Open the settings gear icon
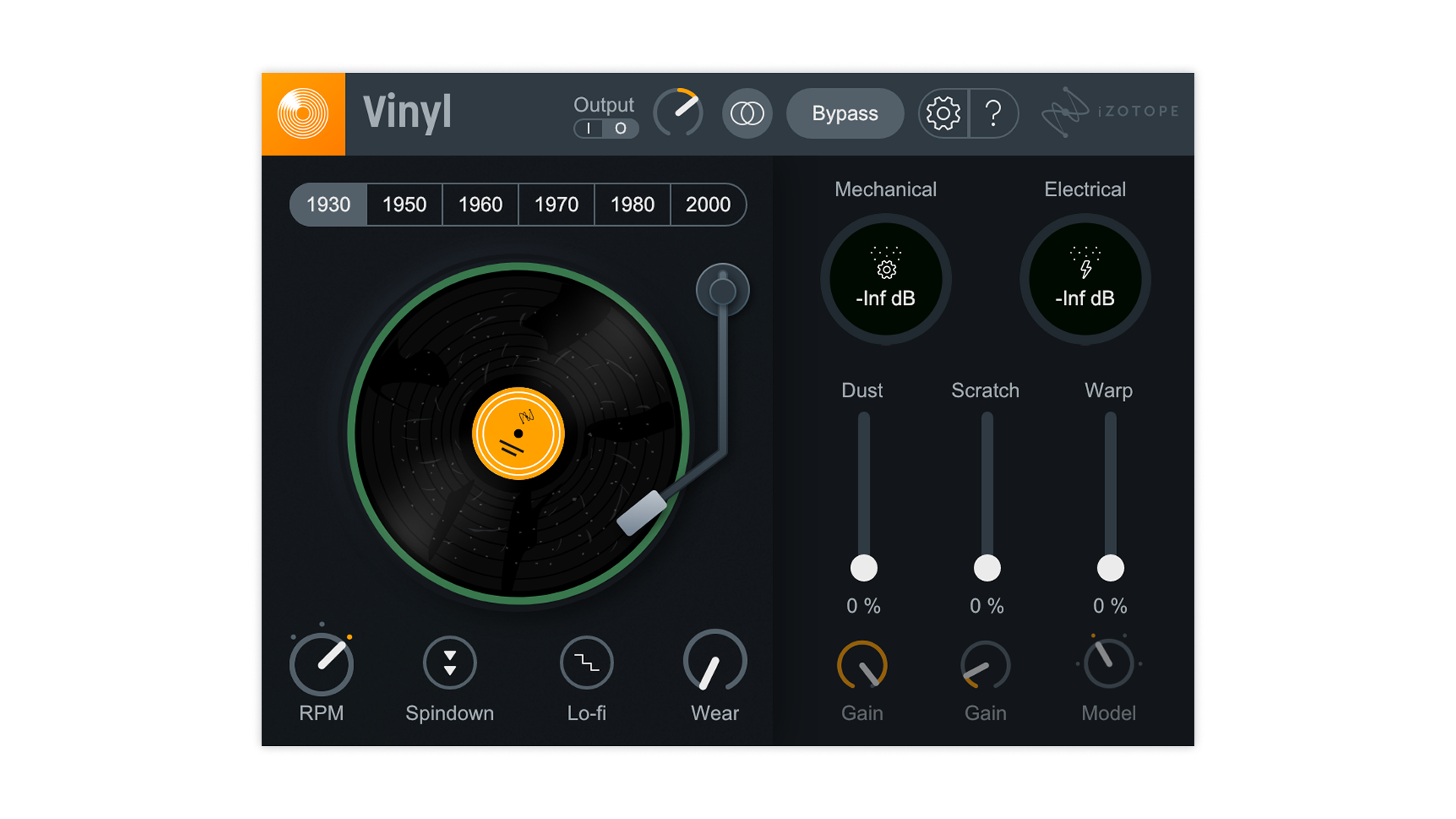The width and height of the screenshot is (1456, 819). 943,114
